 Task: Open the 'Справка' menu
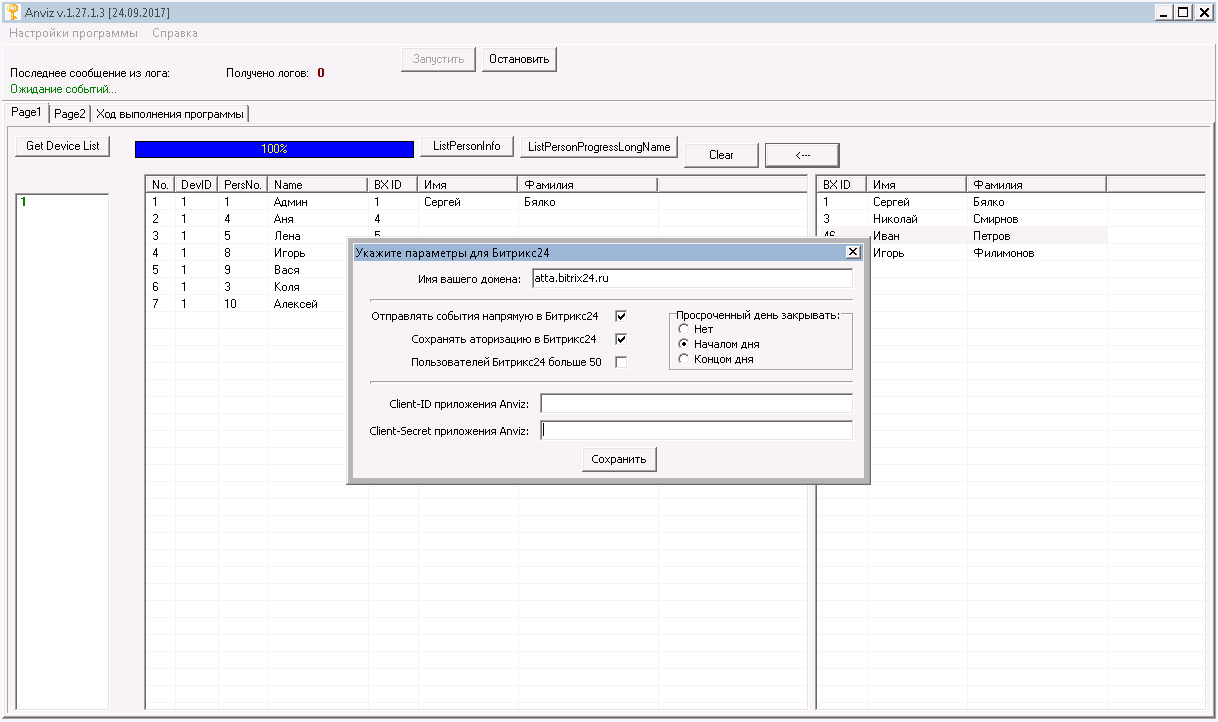coord(175,33)
